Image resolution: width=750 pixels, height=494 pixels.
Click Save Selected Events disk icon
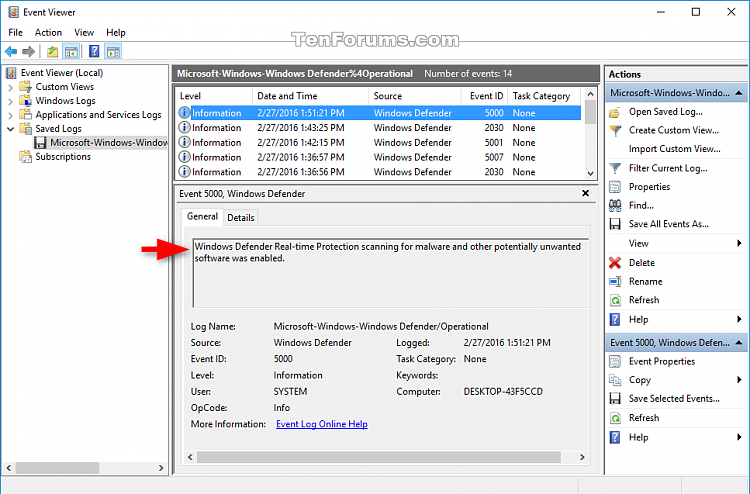point(615,399)
